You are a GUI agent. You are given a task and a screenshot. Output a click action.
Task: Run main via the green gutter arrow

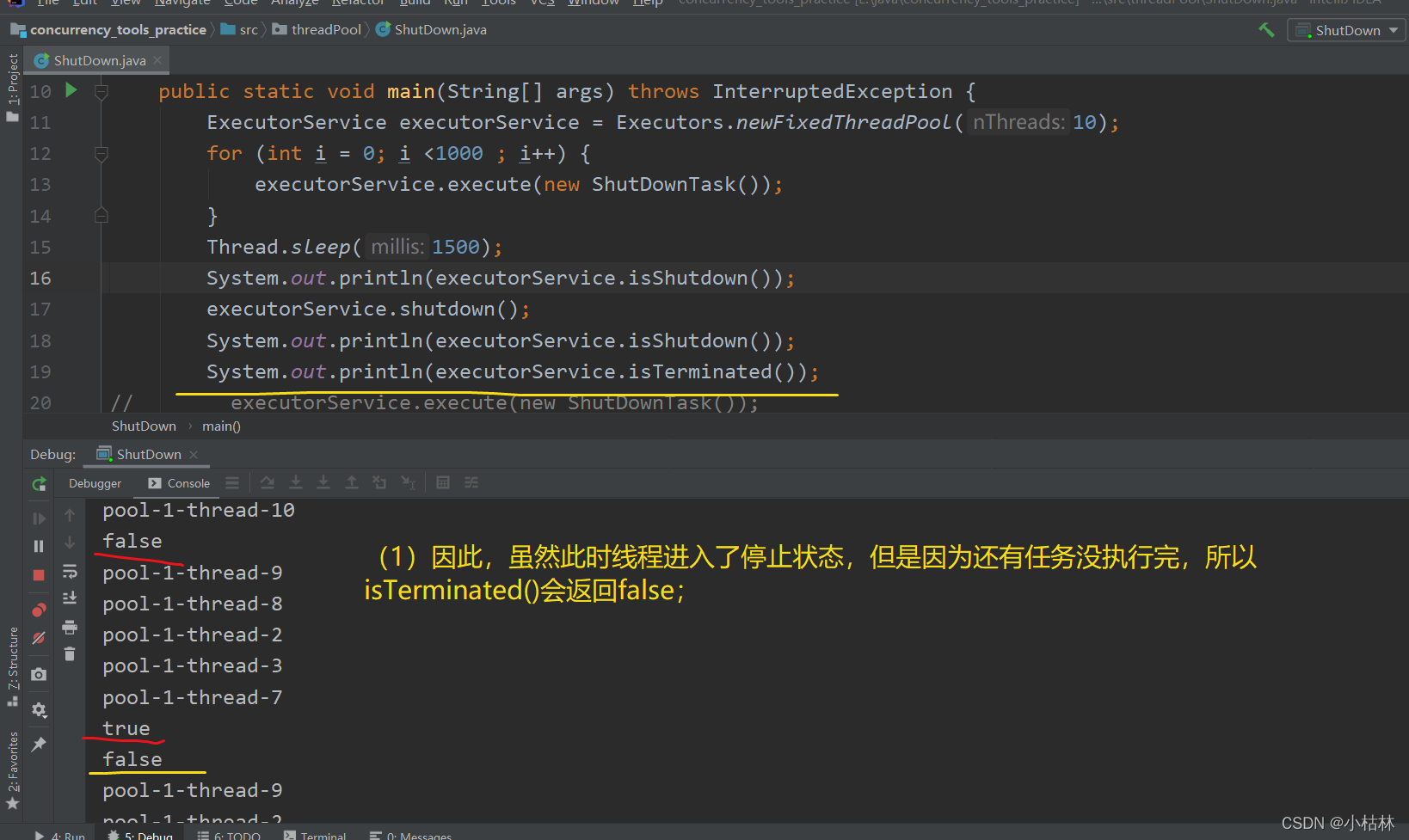pyautogui.click(x=71, y=90)
